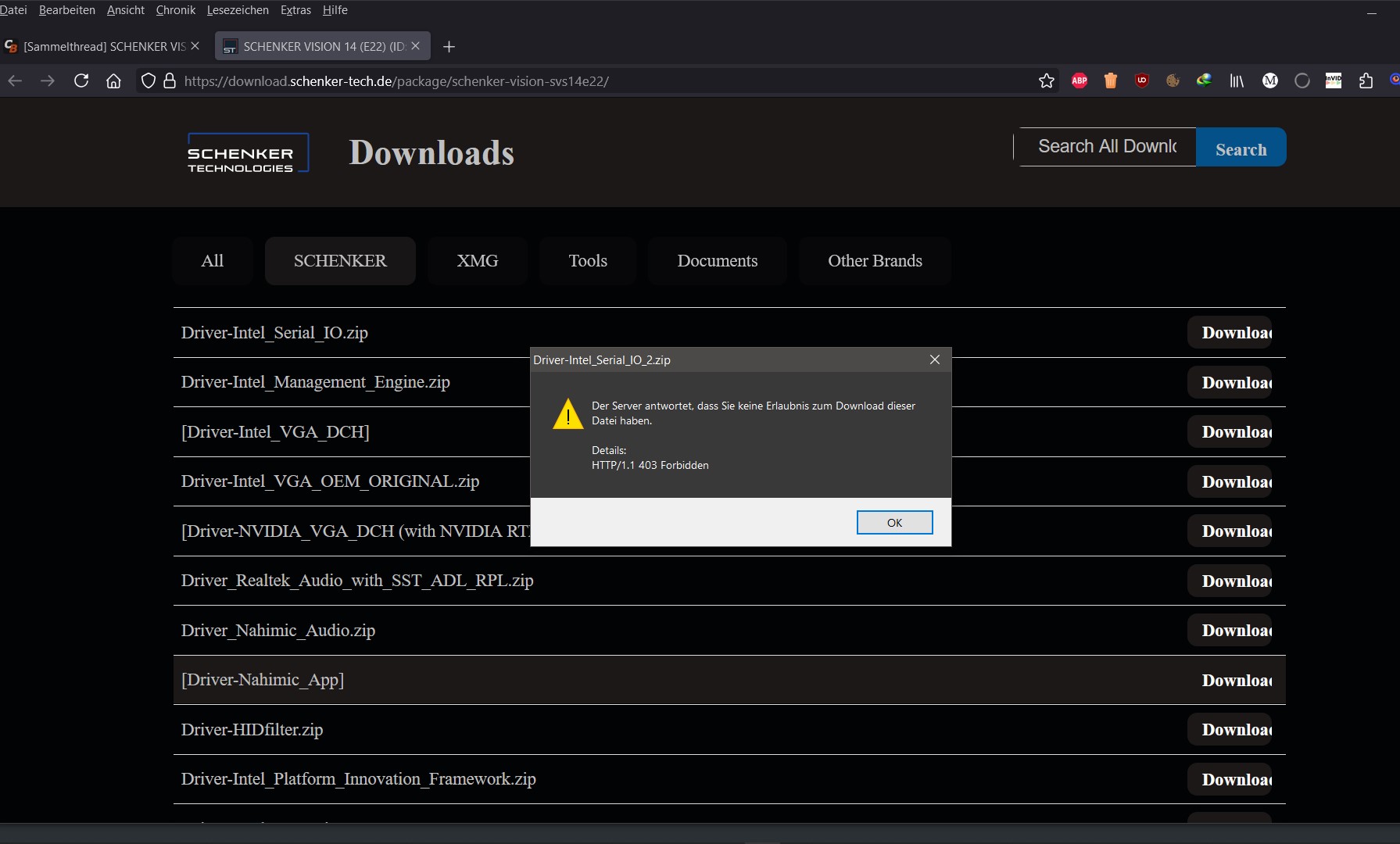The height and width of the screenshot is (844, 1400).
Task: Click the shield tracking protection icon
Action: pos(148,80)
